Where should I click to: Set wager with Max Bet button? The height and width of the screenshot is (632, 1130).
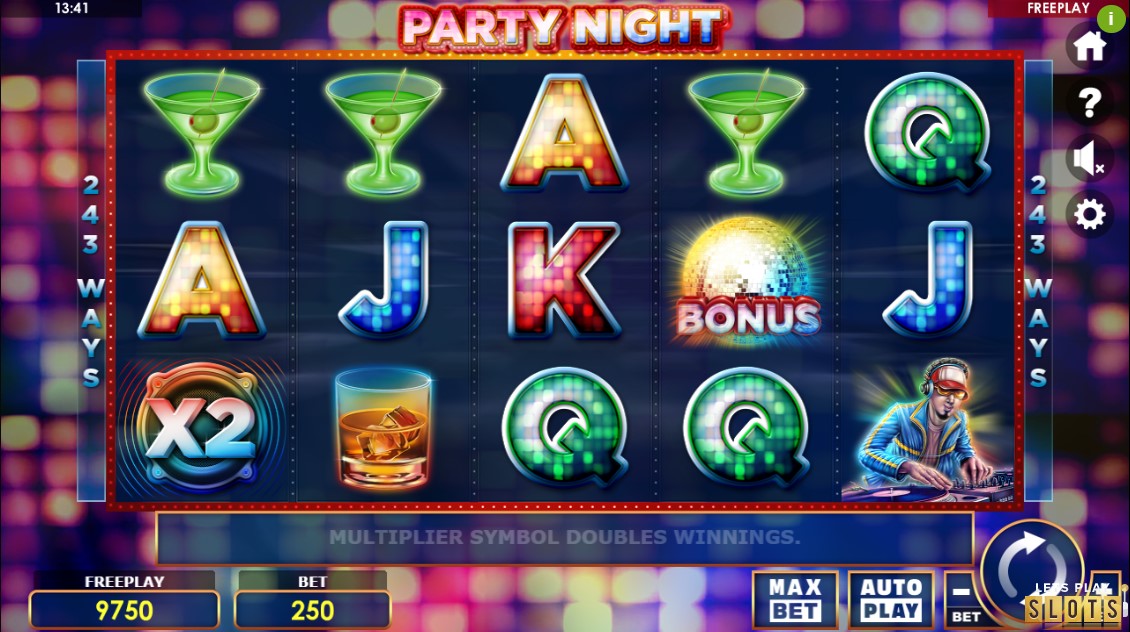795,599
